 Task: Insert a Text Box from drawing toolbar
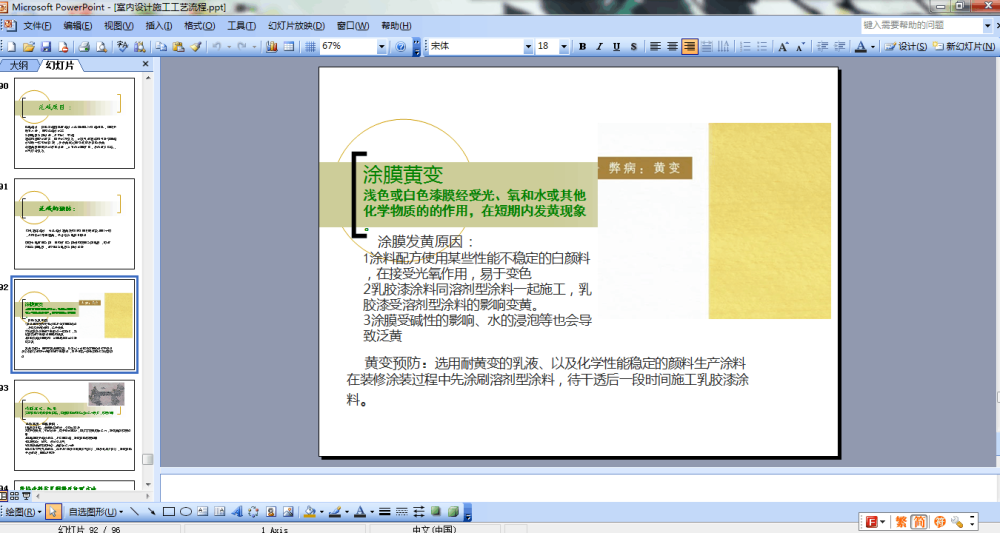click(x=203, y=511)
